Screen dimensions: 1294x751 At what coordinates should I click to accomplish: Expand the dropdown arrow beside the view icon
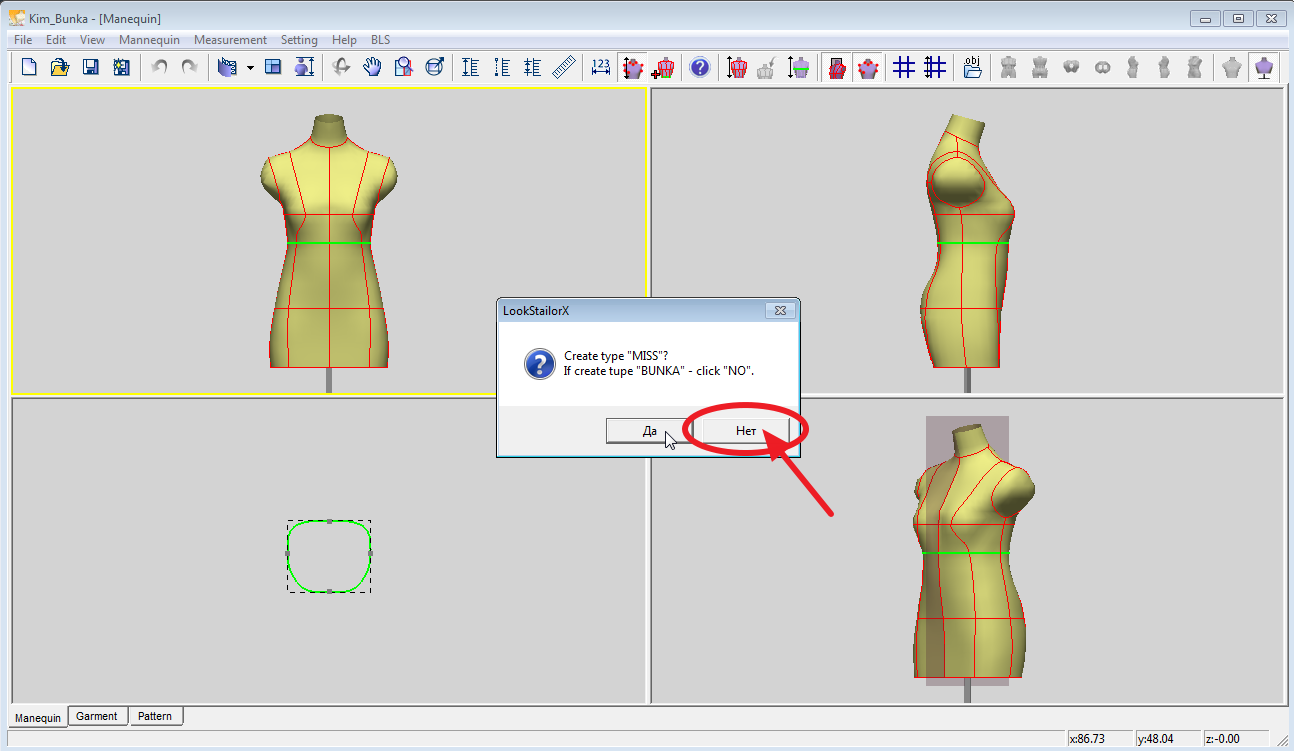pyautogui.click(x=250, y=68)
